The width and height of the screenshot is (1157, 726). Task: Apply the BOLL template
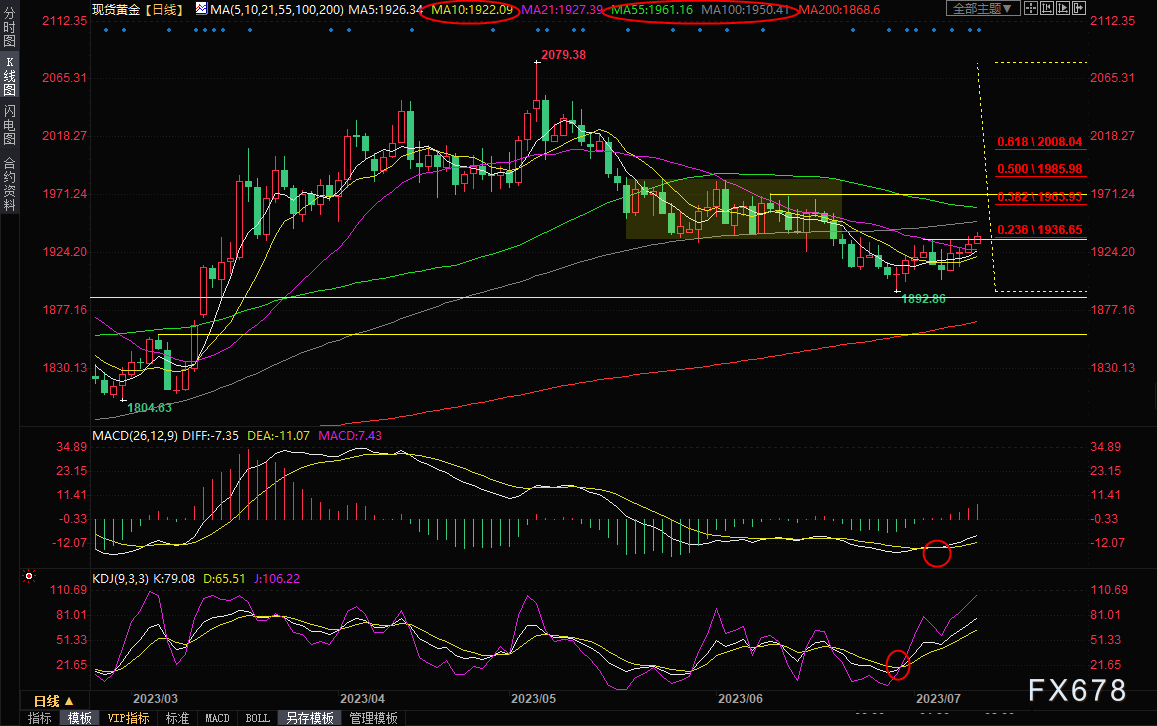coord(258,718)
